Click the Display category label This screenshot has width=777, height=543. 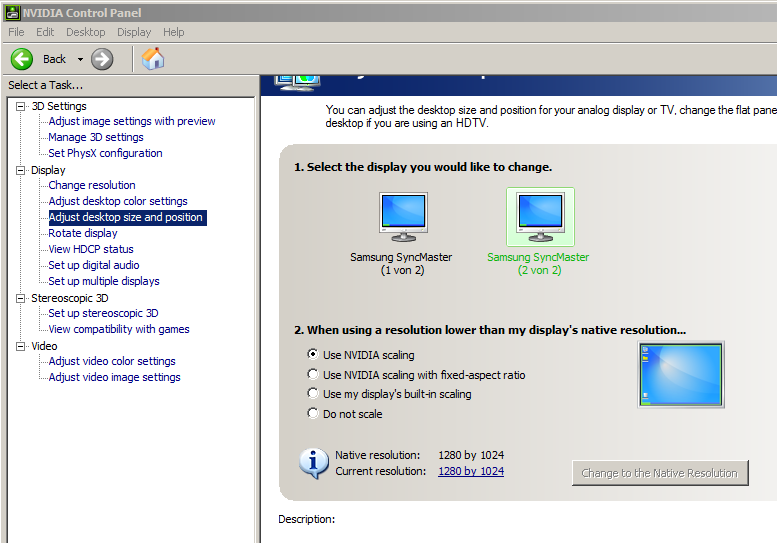(48, 170)
